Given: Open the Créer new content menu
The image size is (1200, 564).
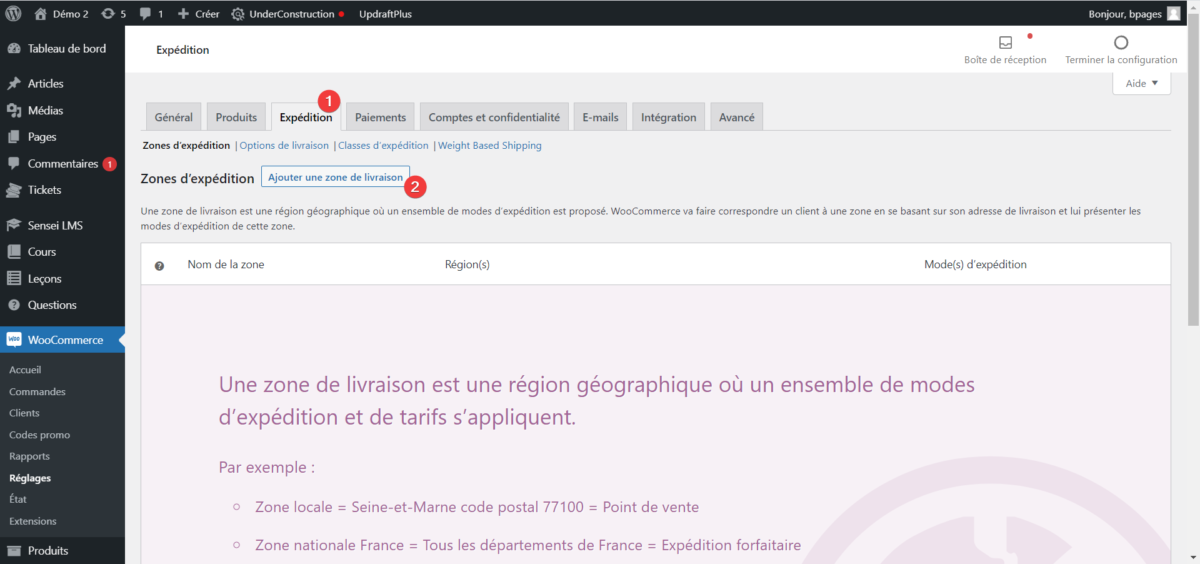Looking at the screenshot, I should click(x=197, y=14).
